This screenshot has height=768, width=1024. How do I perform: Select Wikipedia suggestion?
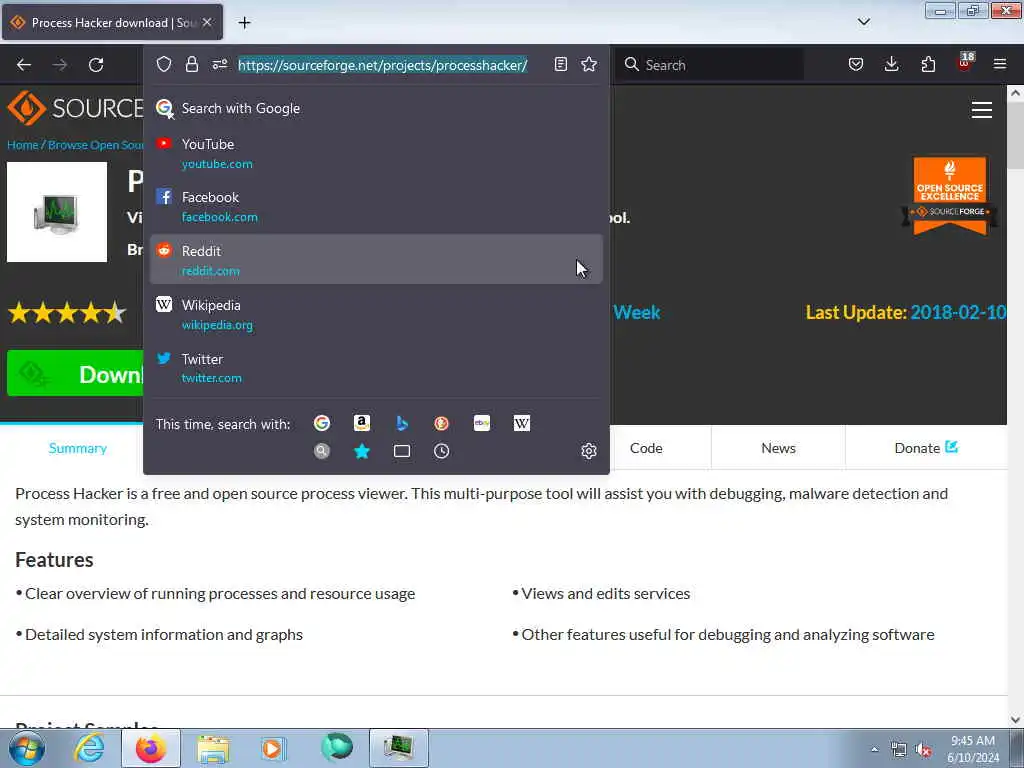pos(376,314)
